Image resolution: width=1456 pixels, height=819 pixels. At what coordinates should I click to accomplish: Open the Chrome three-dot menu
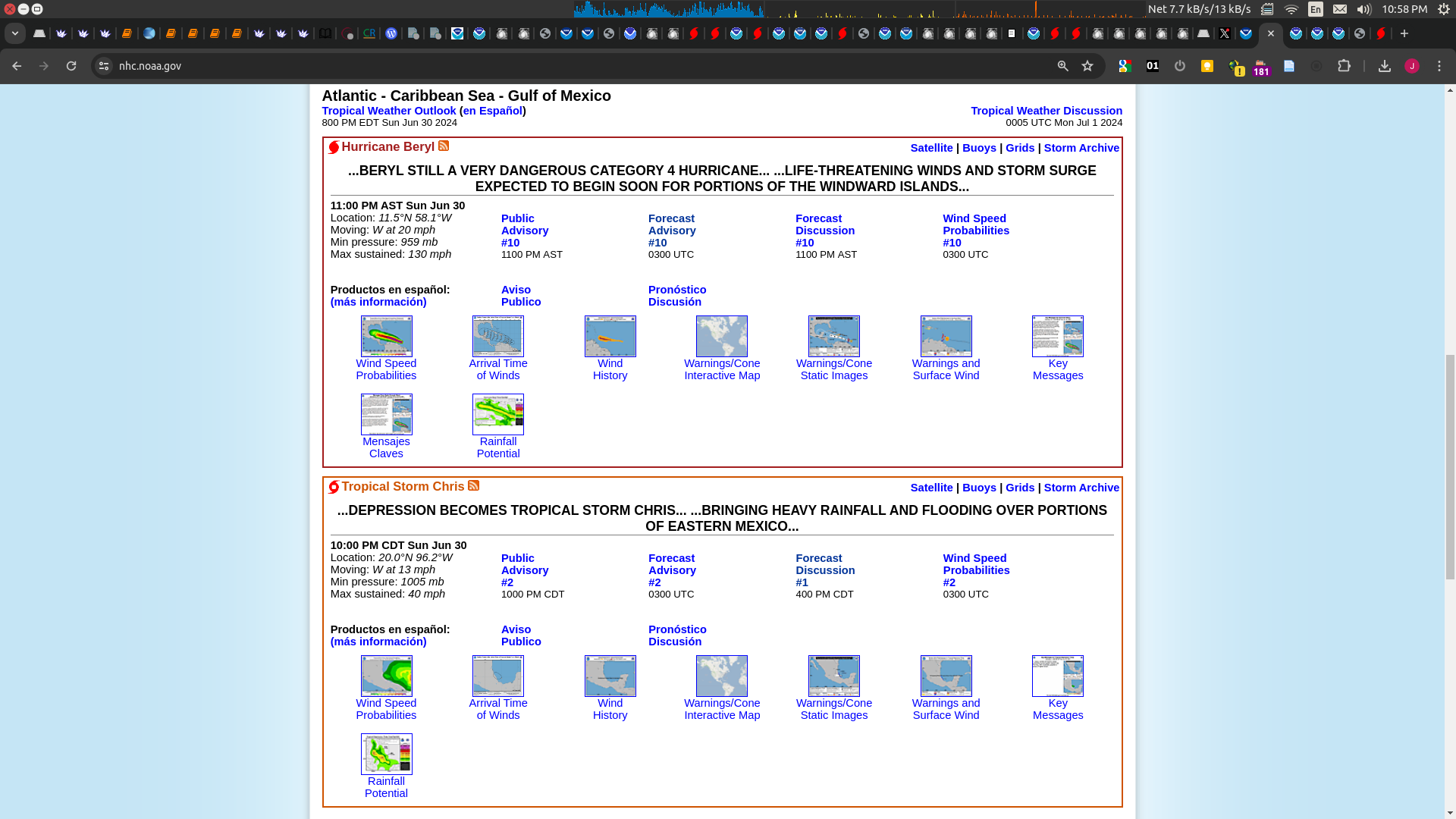click(x=1439, y=66)
